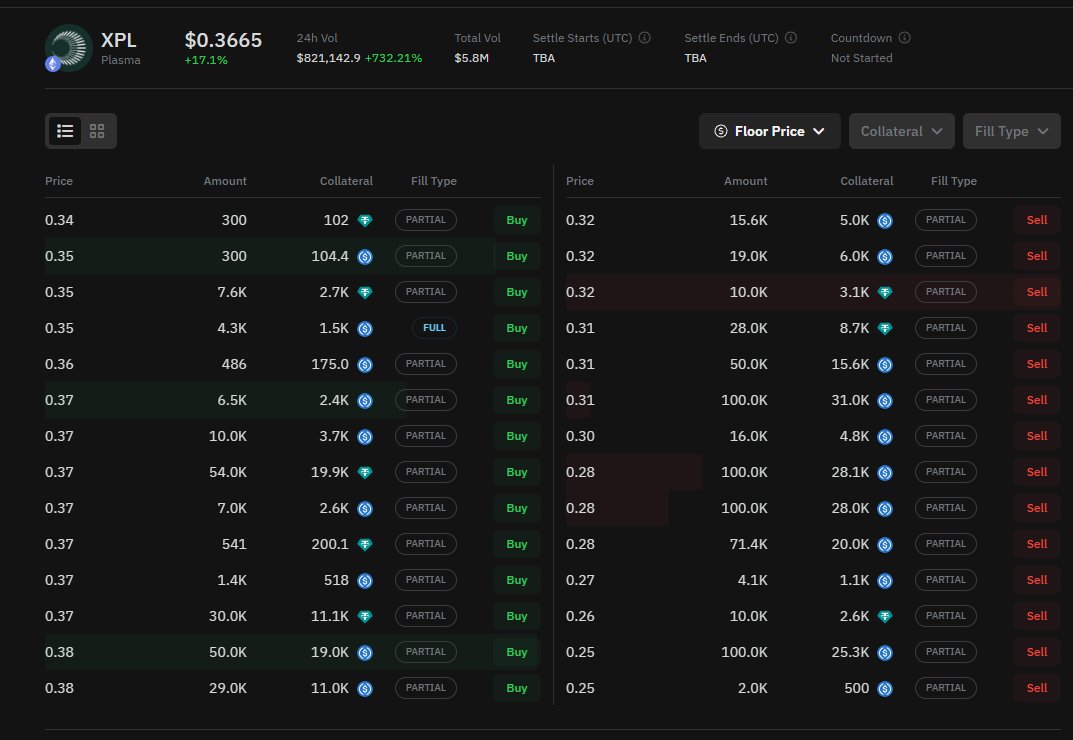Click USDT icon beside 2.6K sell-side collateral
This screenshot has height=740, width=1073.
point(885,617)
